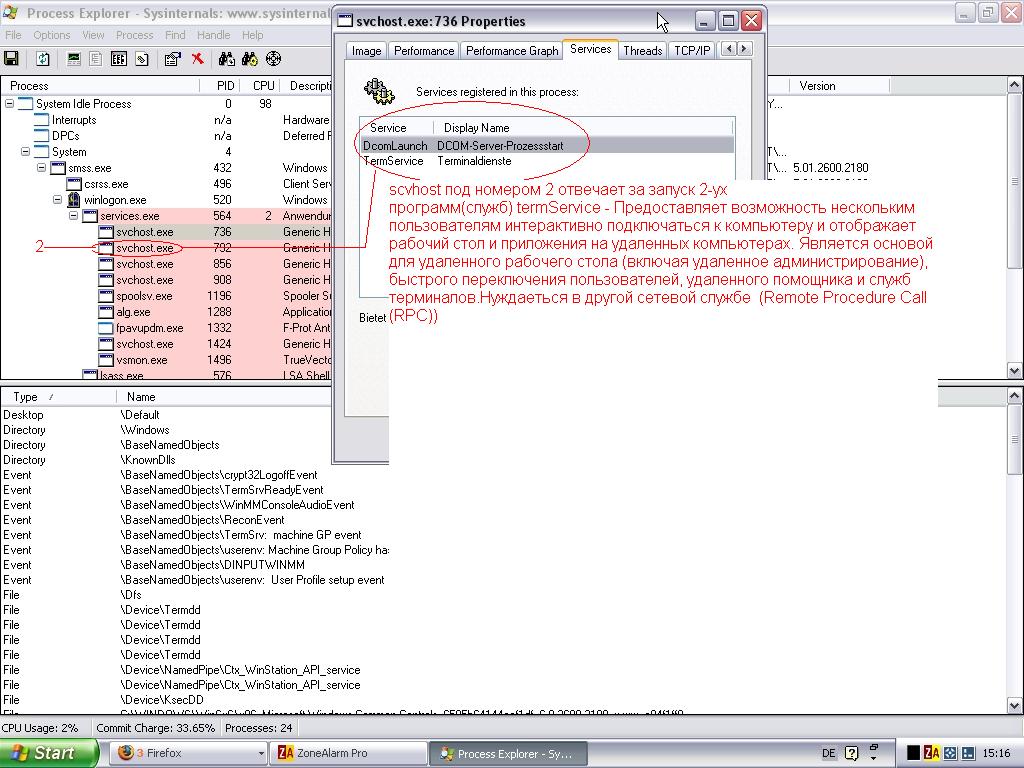Click process list scrollbar down arrow
1024x768 pixels.
pyautogui.click(x=1015, y=370)
